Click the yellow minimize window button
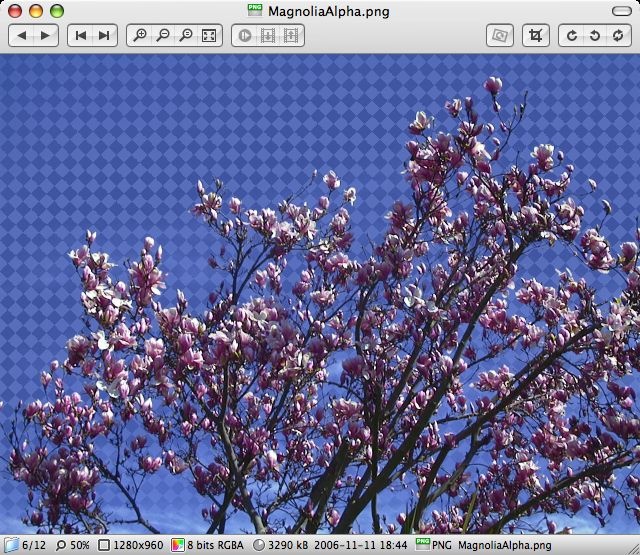The image size is (640, 555). coord(36,11)
